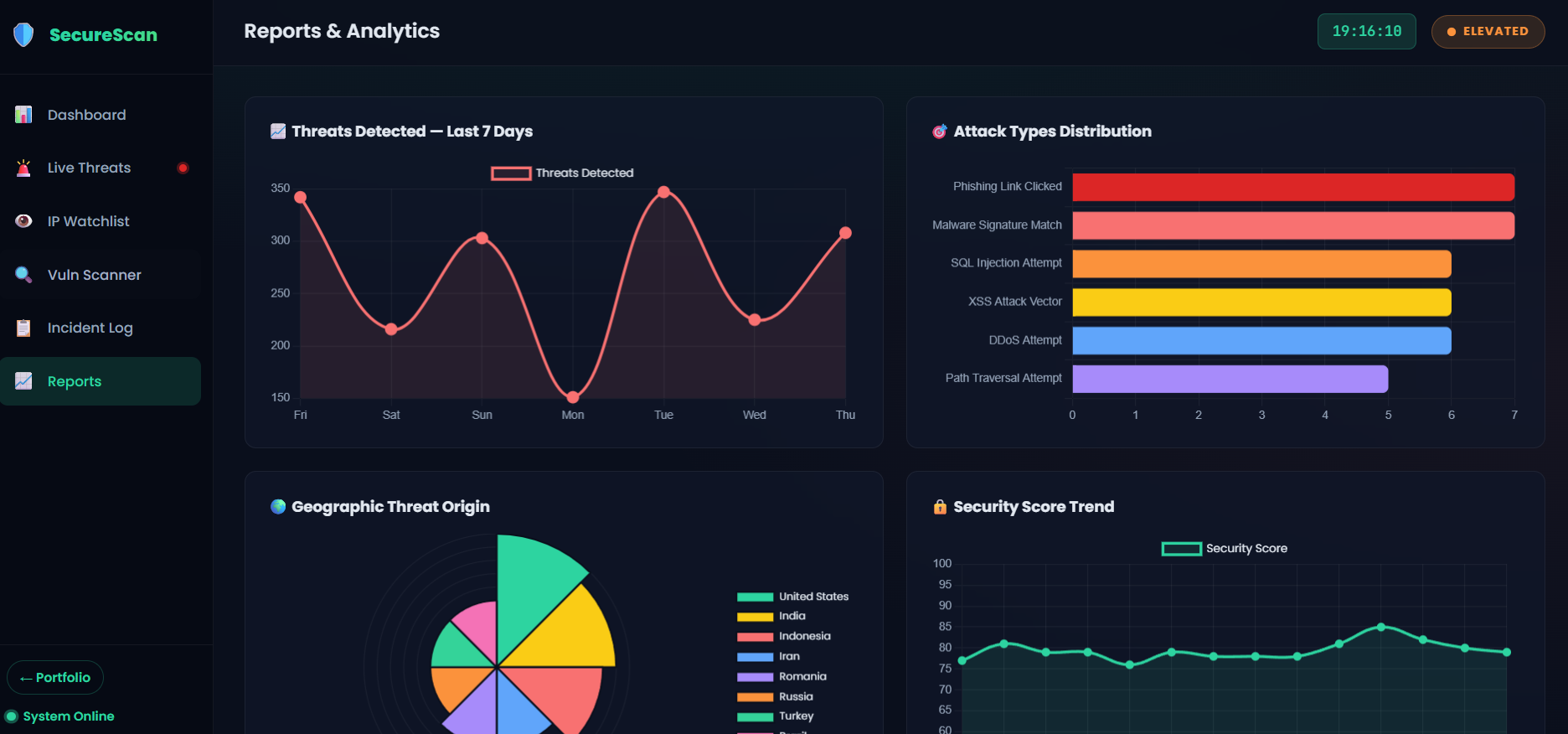
Task: Click the Security Score Trend title text
Action: click(1034, 507)
